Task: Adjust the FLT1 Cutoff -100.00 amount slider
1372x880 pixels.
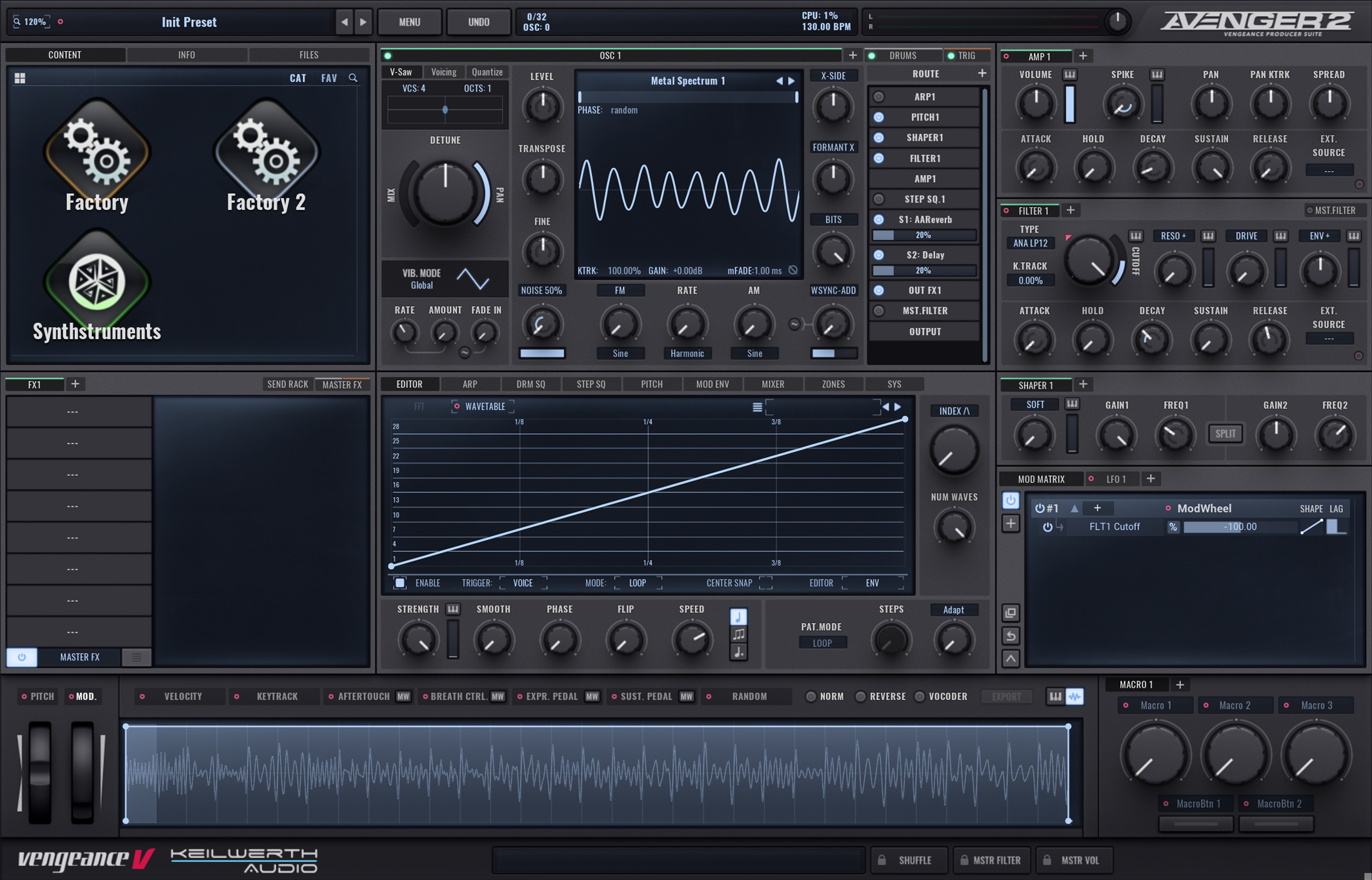Action: point(1239,527)
